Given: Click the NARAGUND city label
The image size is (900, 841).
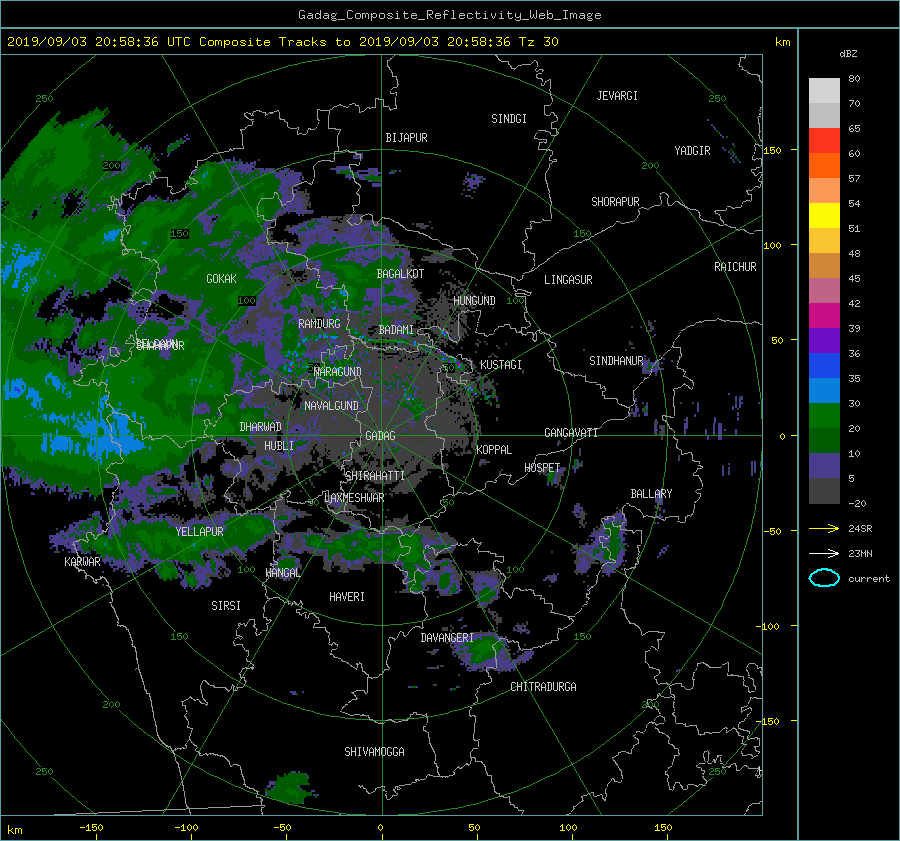Looking at the screenshot, I should point(338,372).
